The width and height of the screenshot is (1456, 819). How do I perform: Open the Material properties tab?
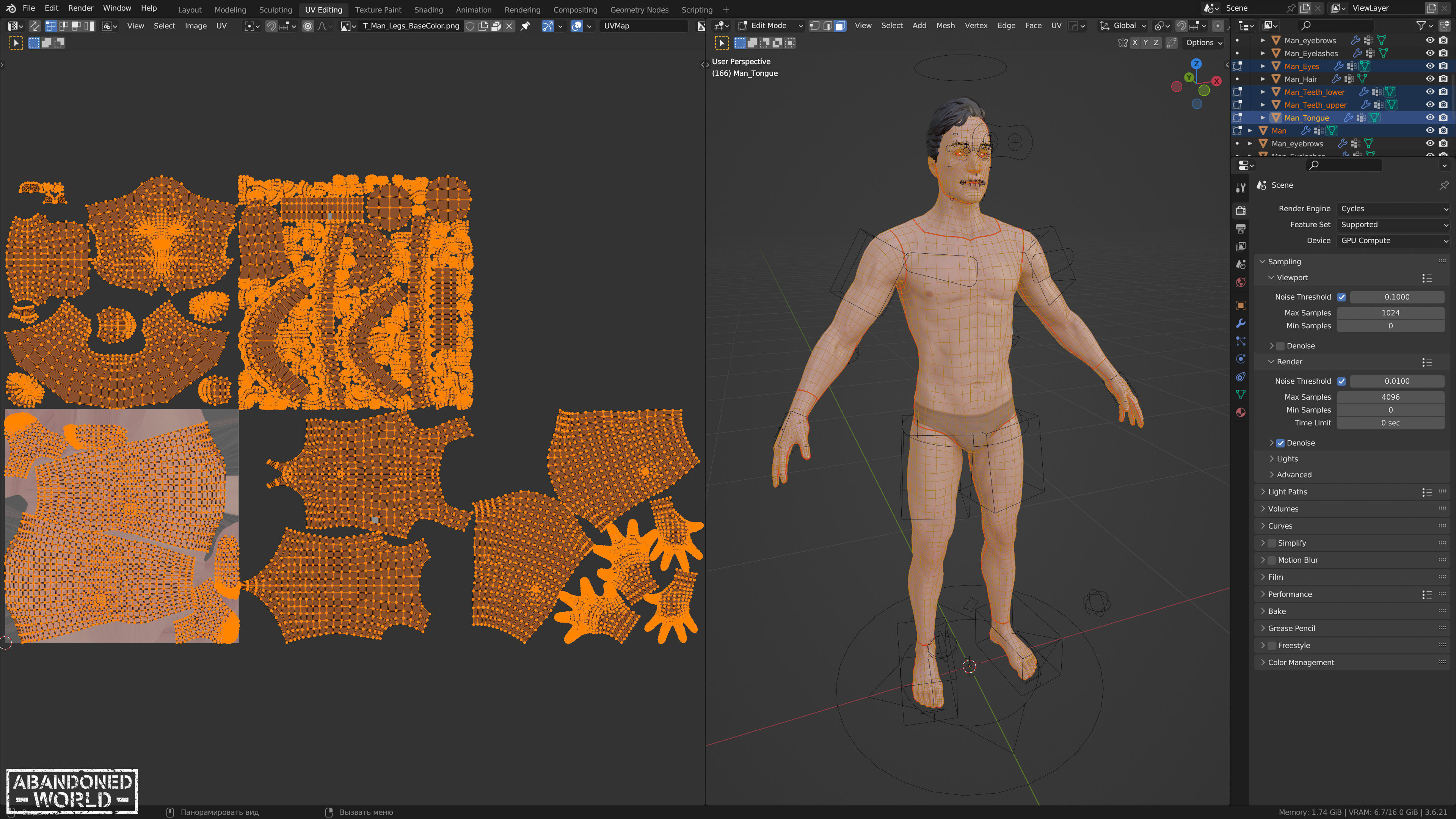coord(1241,412)
